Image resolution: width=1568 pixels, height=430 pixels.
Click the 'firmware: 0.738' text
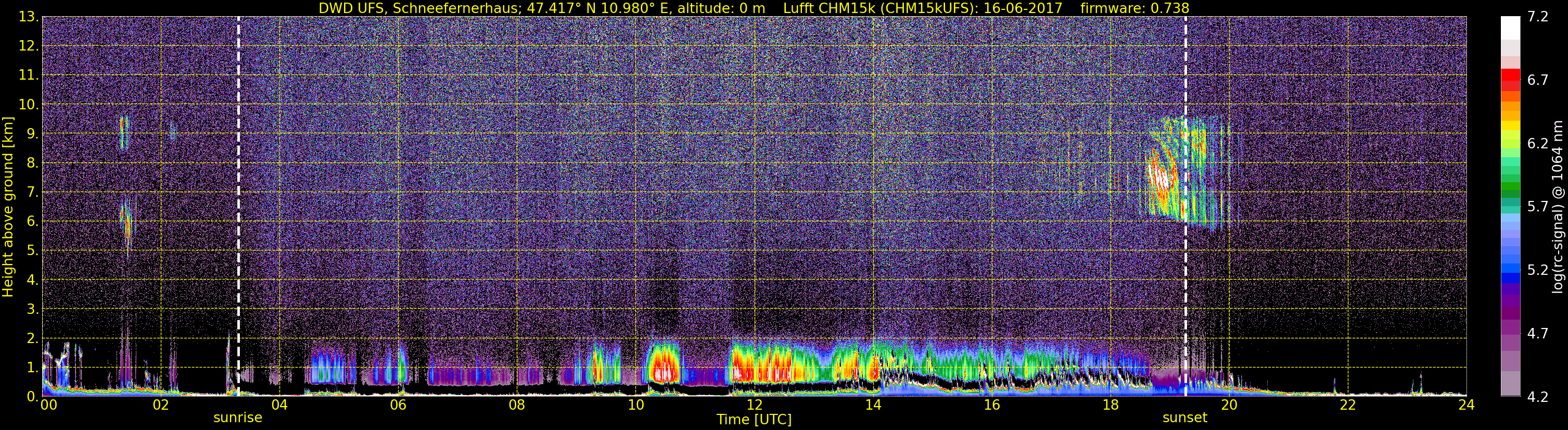(1134, 8)
